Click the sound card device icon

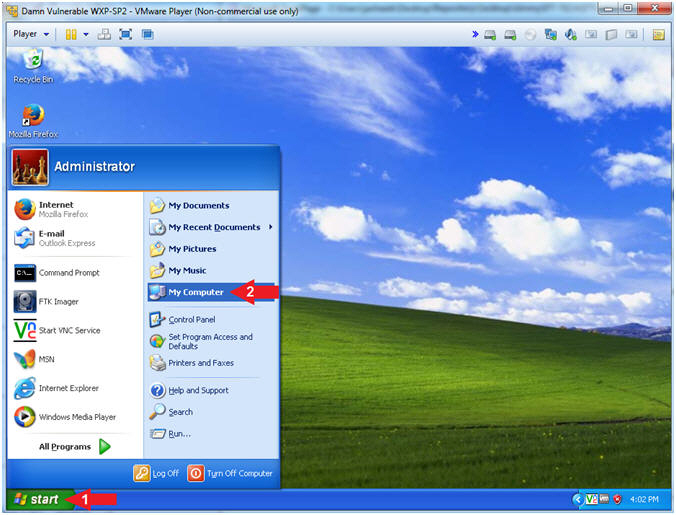point(571,34)
